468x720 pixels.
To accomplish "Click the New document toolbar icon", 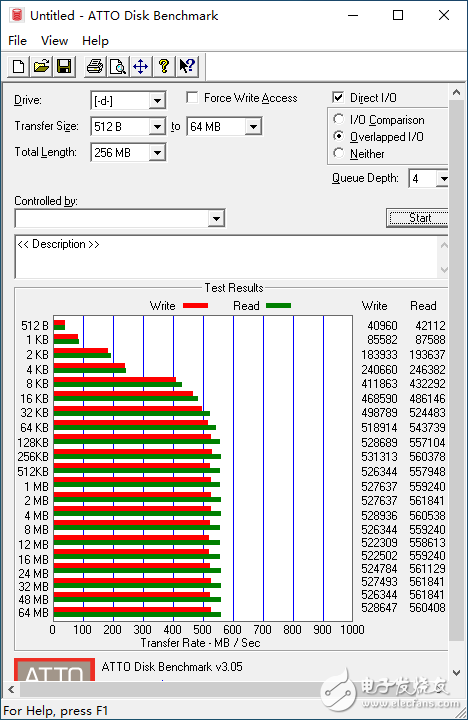I will click(18, 67).
